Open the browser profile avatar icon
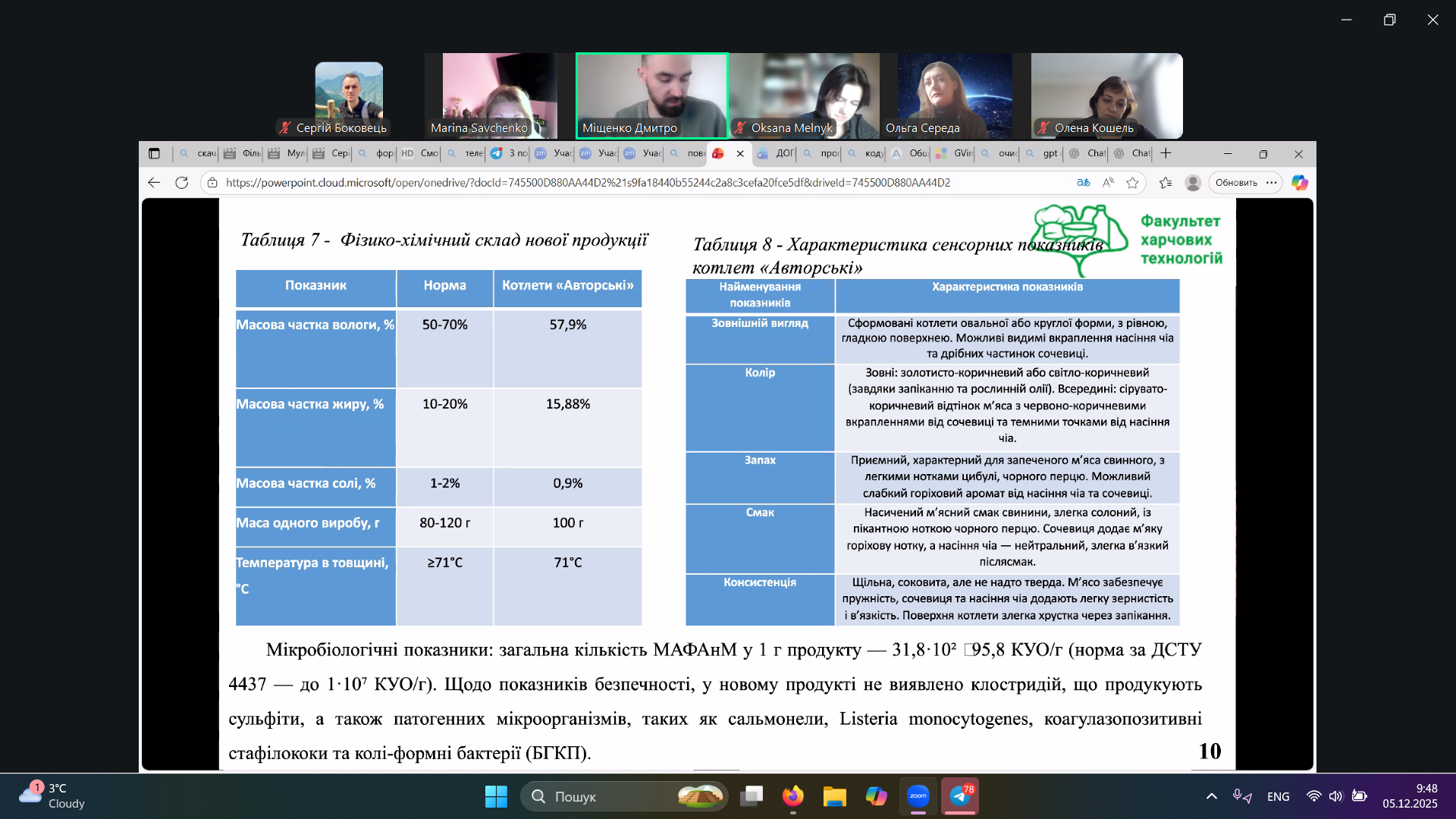 pos(1193,183)
